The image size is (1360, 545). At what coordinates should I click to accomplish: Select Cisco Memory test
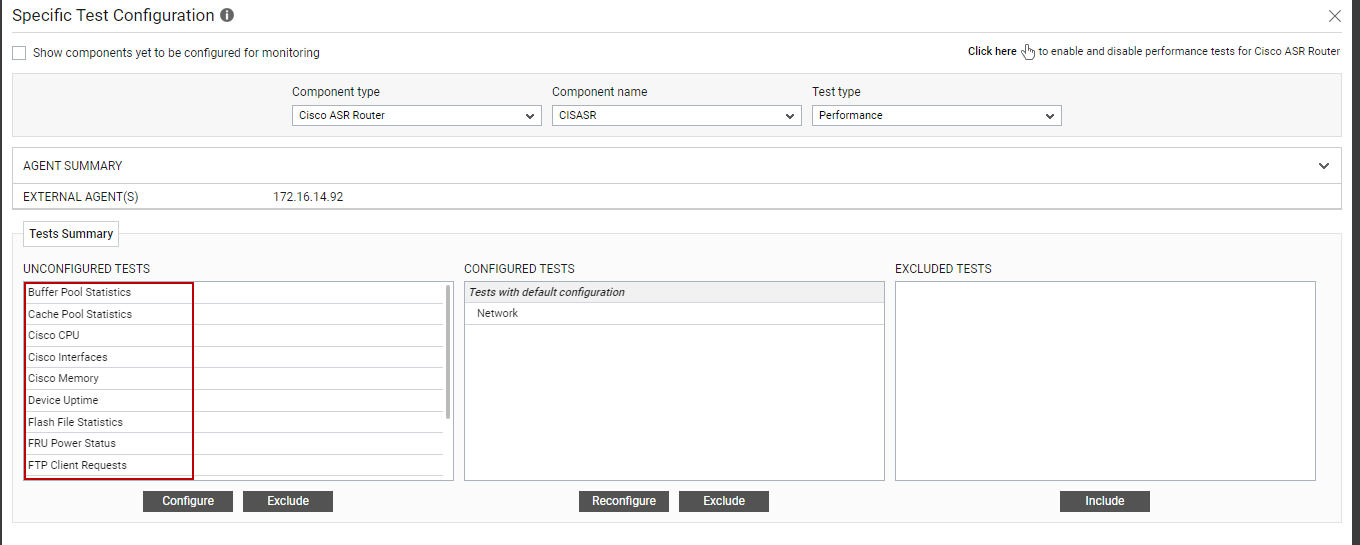(x=235, y=379)
